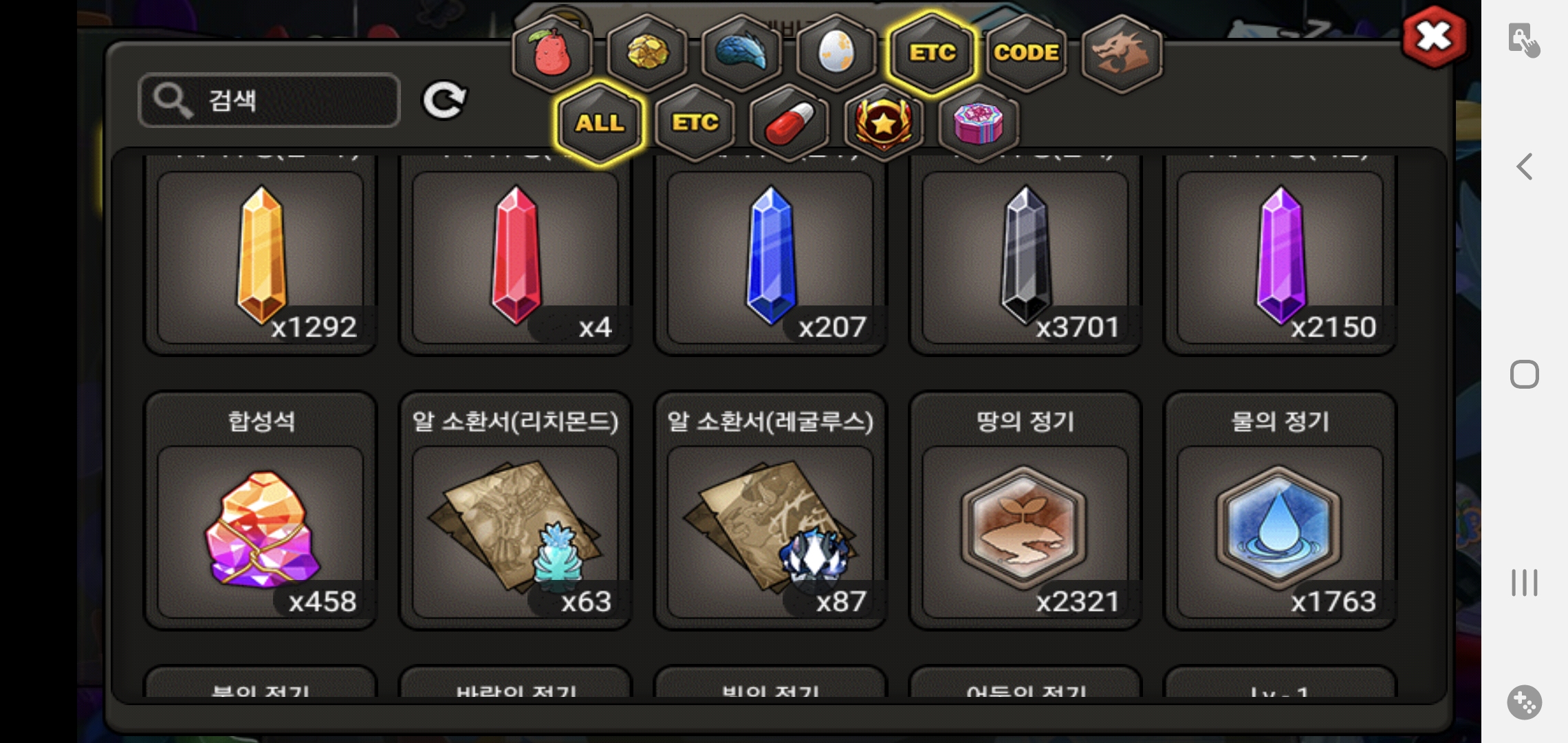Open the 땅의 정기 earth essence item
Image resolution: width=1568 pixels, height=743 pixels.
tap(1025, 510)
